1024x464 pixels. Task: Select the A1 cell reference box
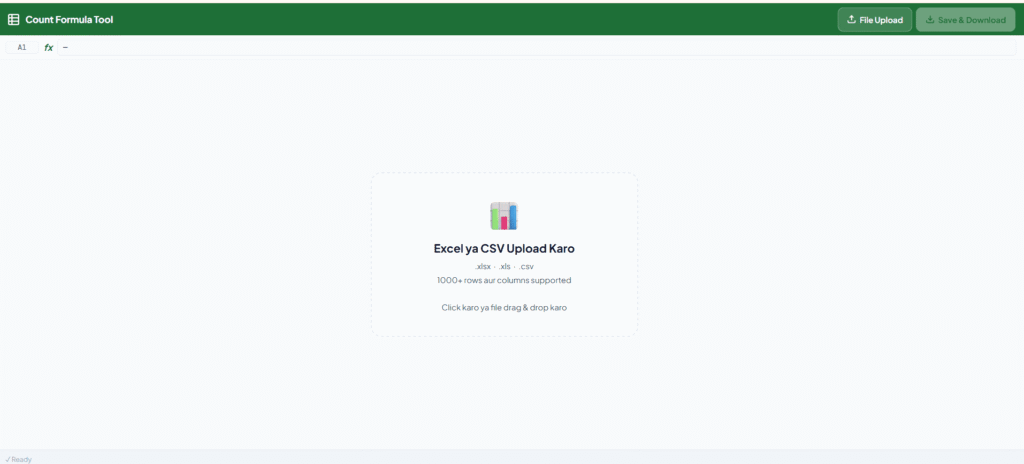pos(22,47)
